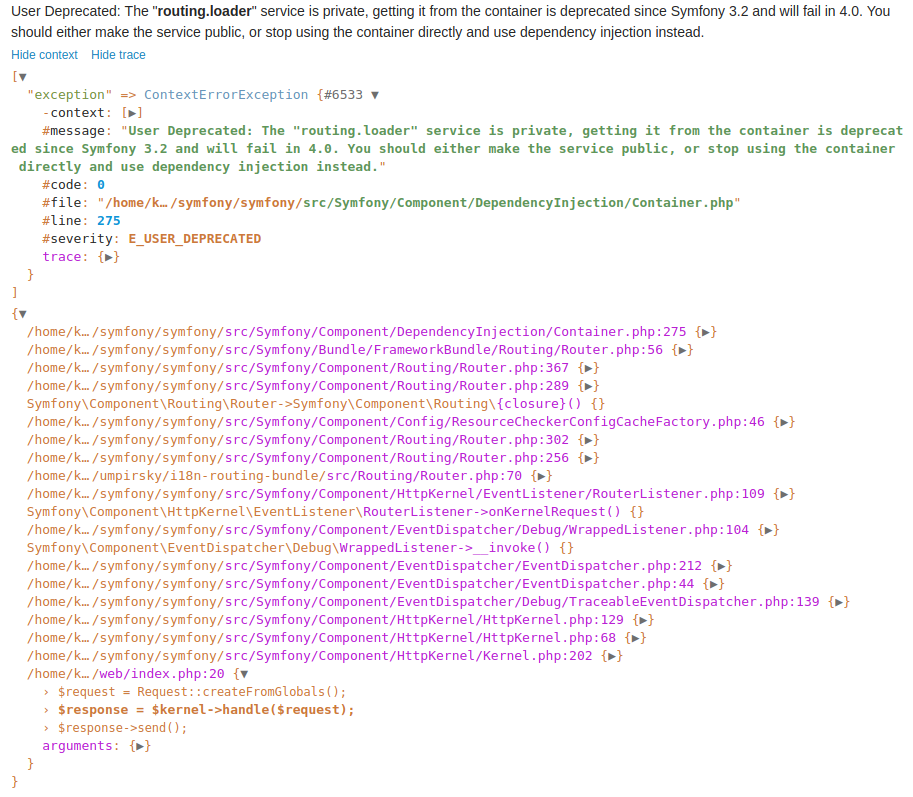The image size is (913, 797).
Task: Expand Kernel.php:202 frame
Action: [x=612, y=656]
